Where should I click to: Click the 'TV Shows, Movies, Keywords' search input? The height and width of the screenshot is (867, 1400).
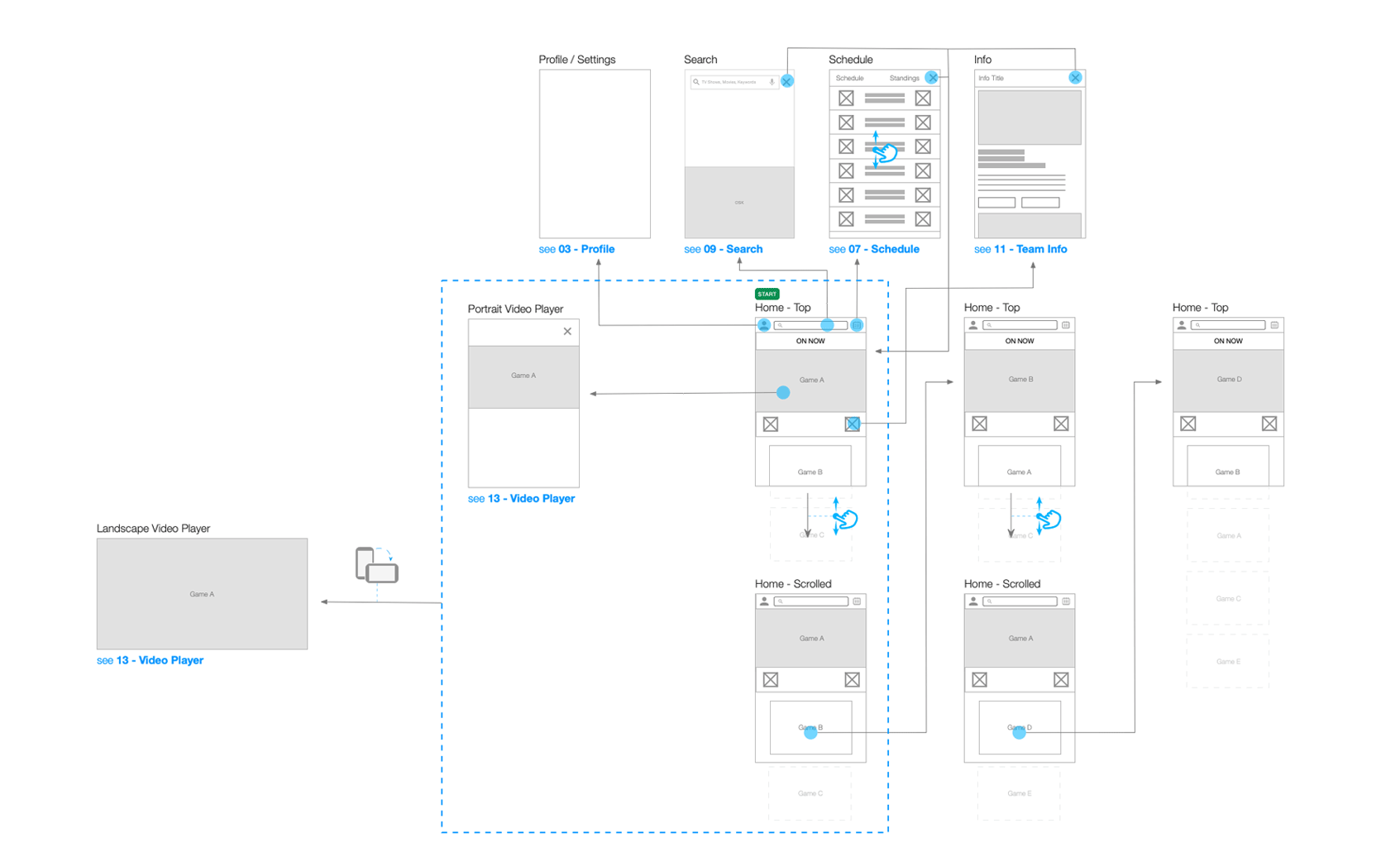pyautogui.click(x=734, y=82)
